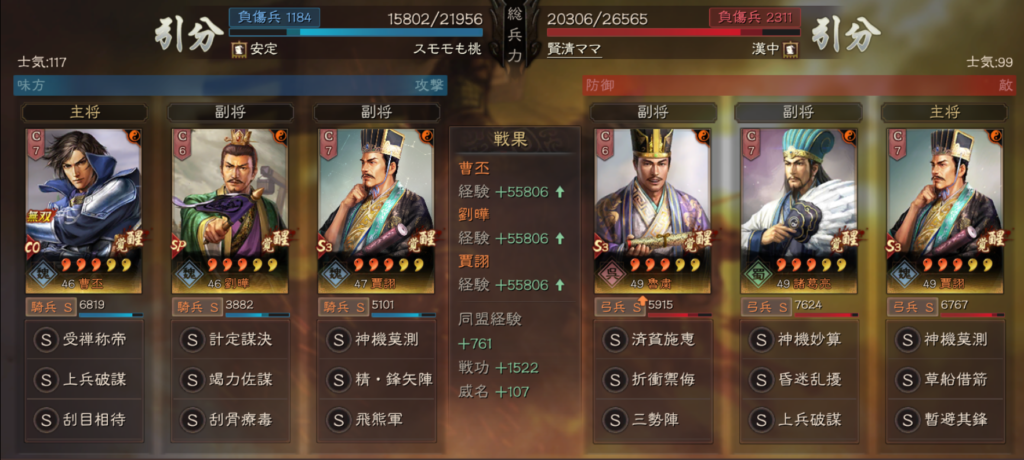1024x460 pixels.
Task: Click 安定 city flag icon
Action: (238, 49)
